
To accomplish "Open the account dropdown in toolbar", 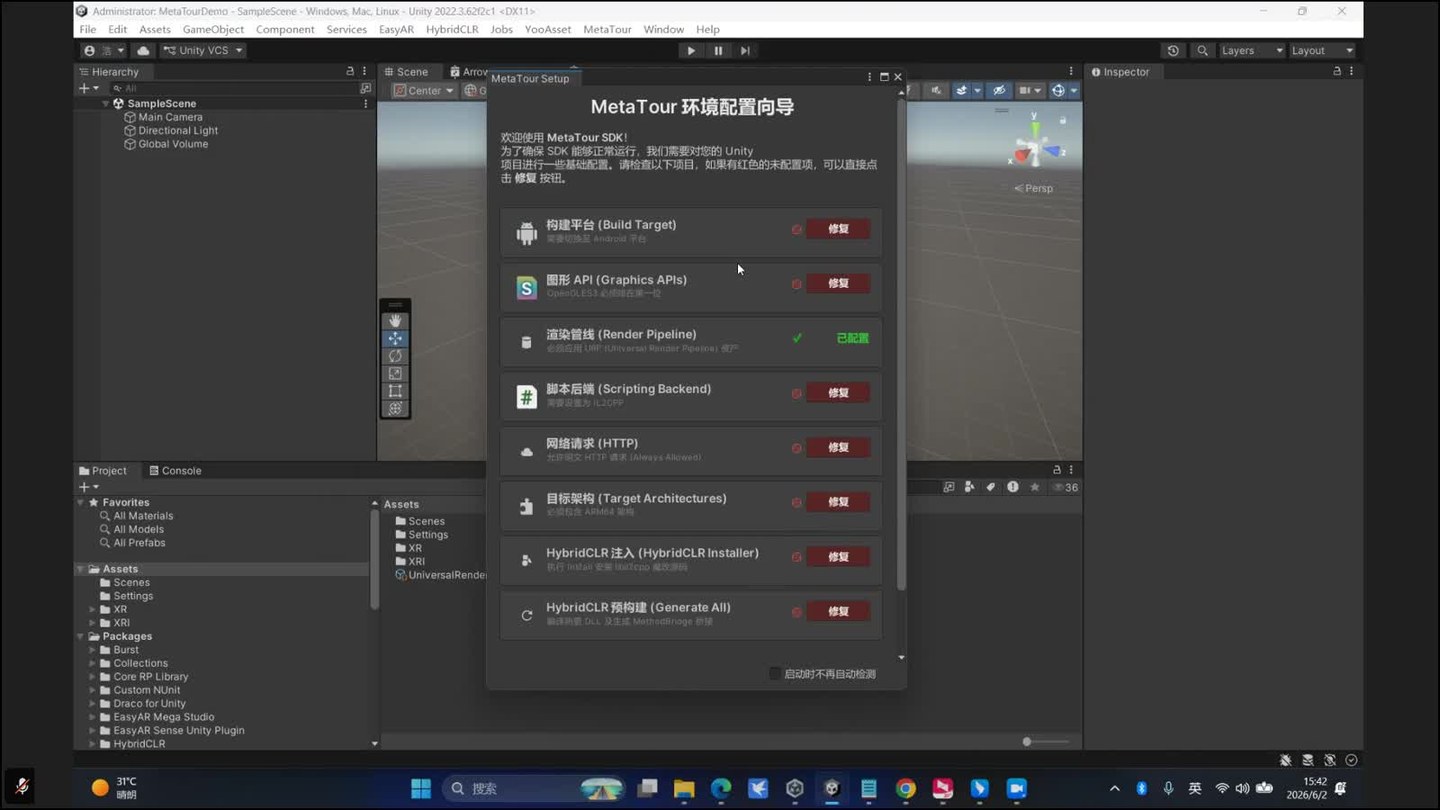I will click(x=104, y=50).
